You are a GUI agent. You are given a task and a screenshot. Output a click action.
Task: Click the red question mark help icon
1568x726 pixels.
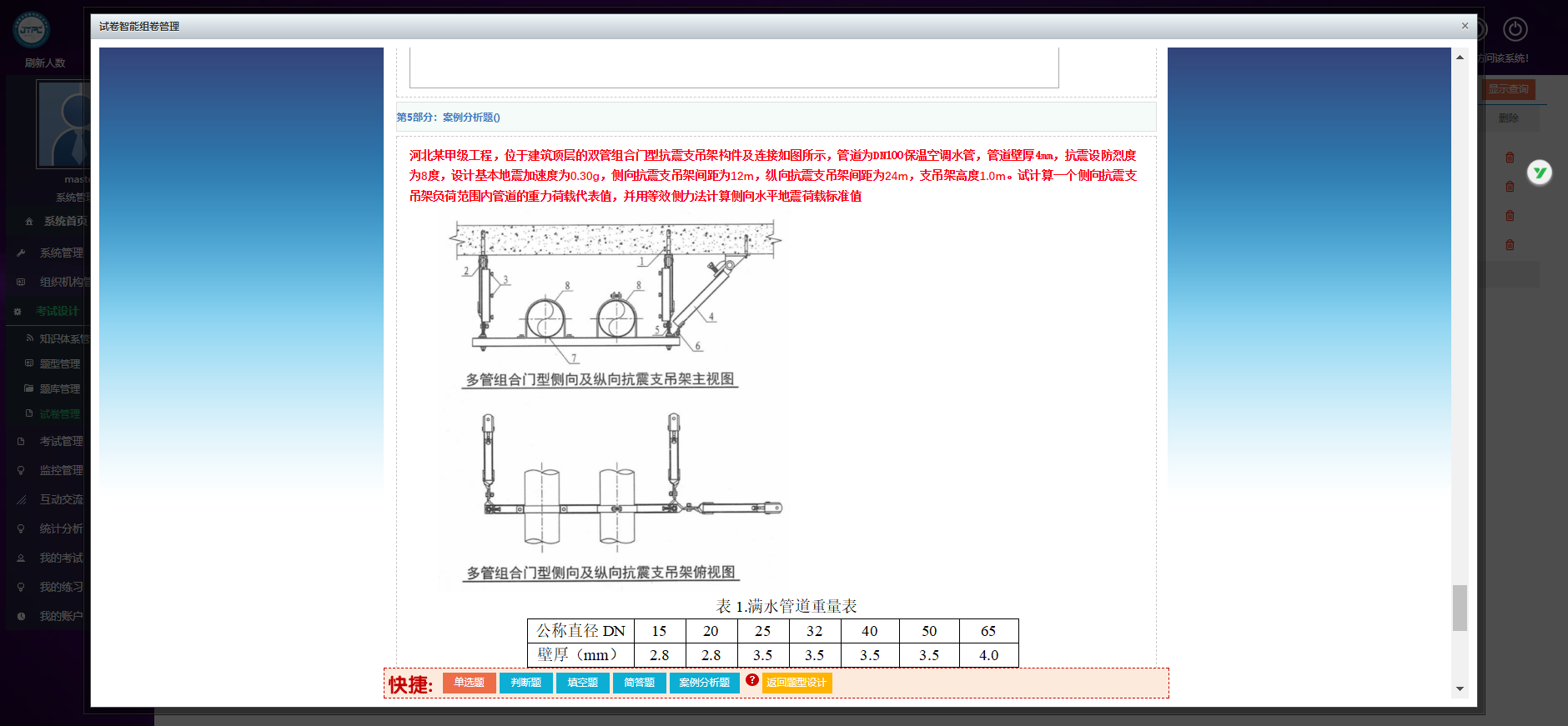pyautogui.click(x=751, y=680)
